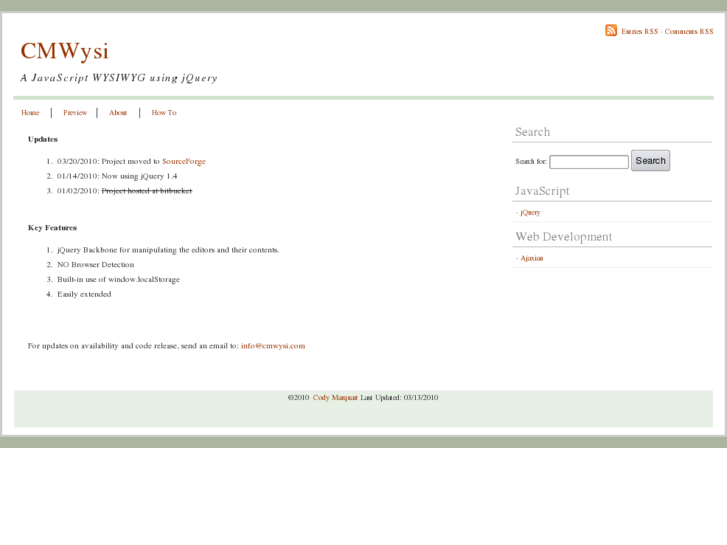Click the Key Features heading text
This screenshot has height=545, width=727.
[52, 228]
